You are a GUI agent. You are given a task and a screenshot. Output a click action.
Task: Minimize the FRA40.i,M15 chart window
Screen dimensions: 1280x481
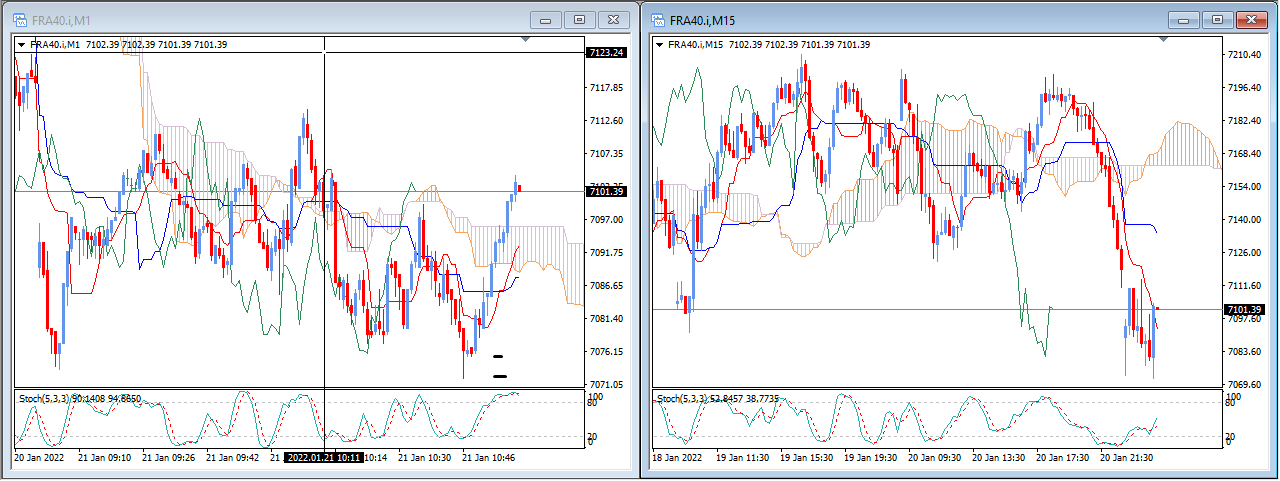pyautogui.click(x=1183, y=19)
